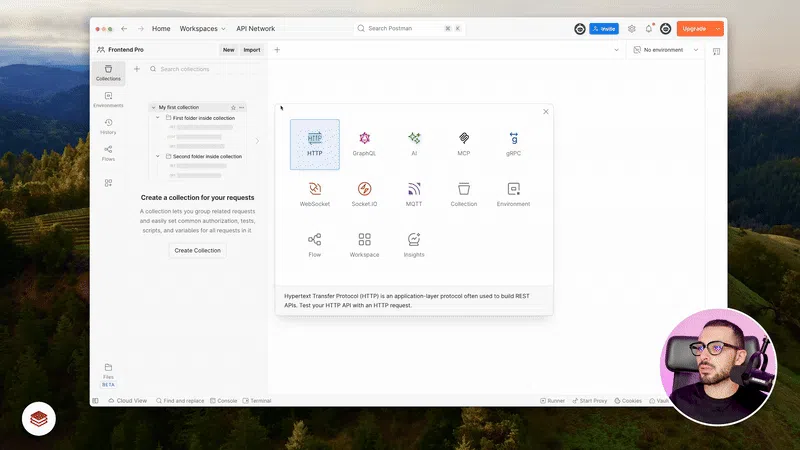800x450 pixels.
Task: Choose the GraphQL request icon
Action: click(364, 144)
